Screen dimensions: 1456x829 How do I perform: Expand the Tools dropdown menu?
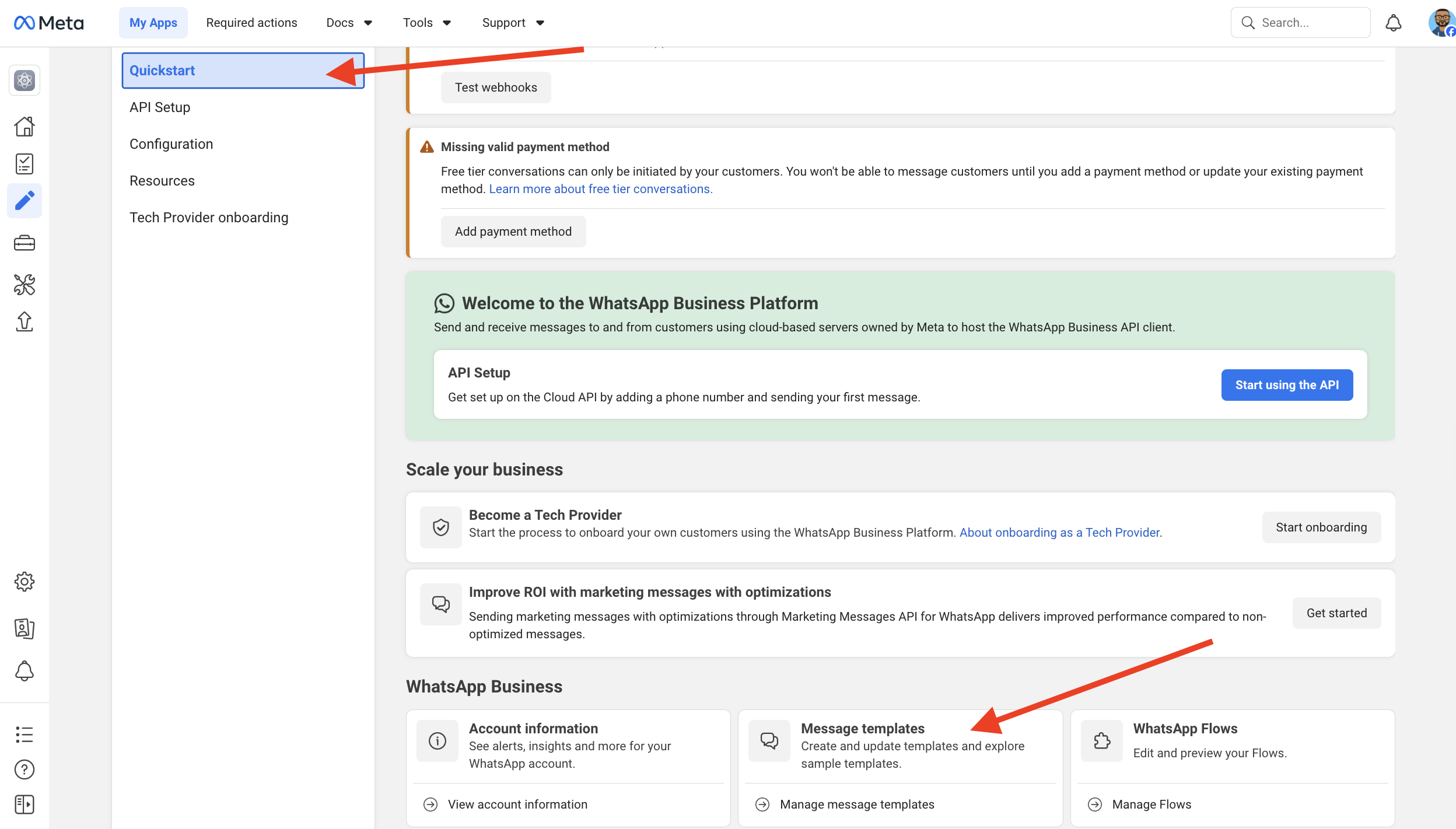click(426, 23)
